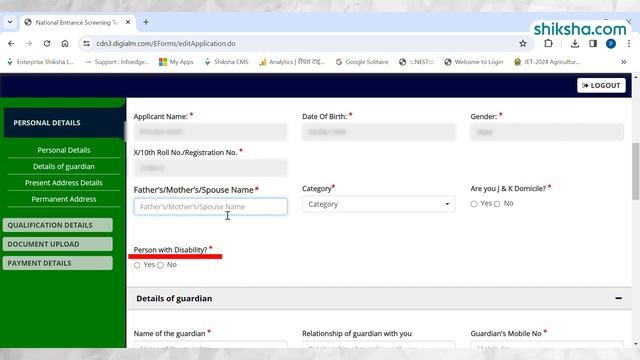Click the X/10th Roll No. field

(210, 168)
